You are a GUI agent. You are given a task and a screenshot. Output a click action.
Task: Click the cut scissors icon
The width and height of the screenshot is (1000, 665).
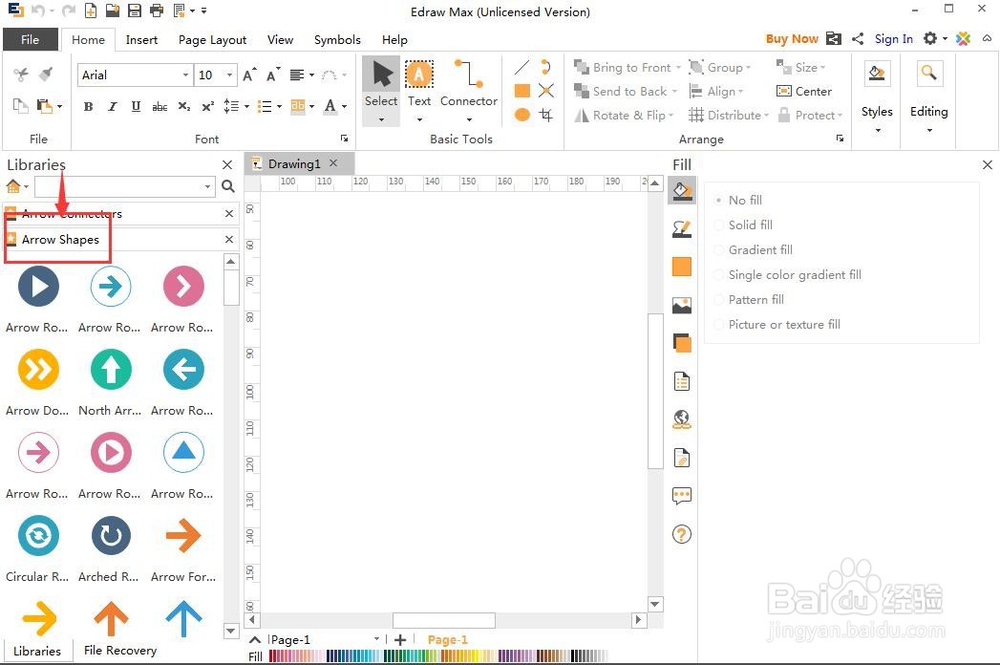coord(21,75)
